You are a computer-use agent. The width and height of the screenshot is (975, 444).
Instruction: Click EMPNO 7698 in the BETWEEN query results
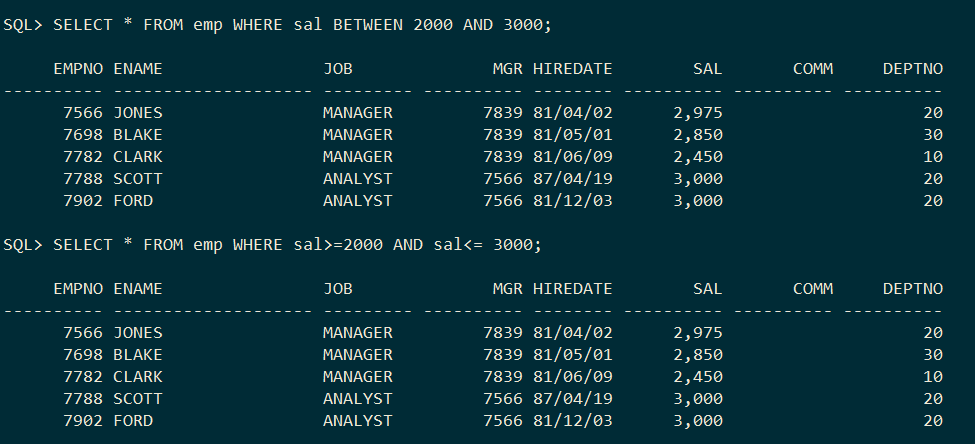(x=83, y=135)
